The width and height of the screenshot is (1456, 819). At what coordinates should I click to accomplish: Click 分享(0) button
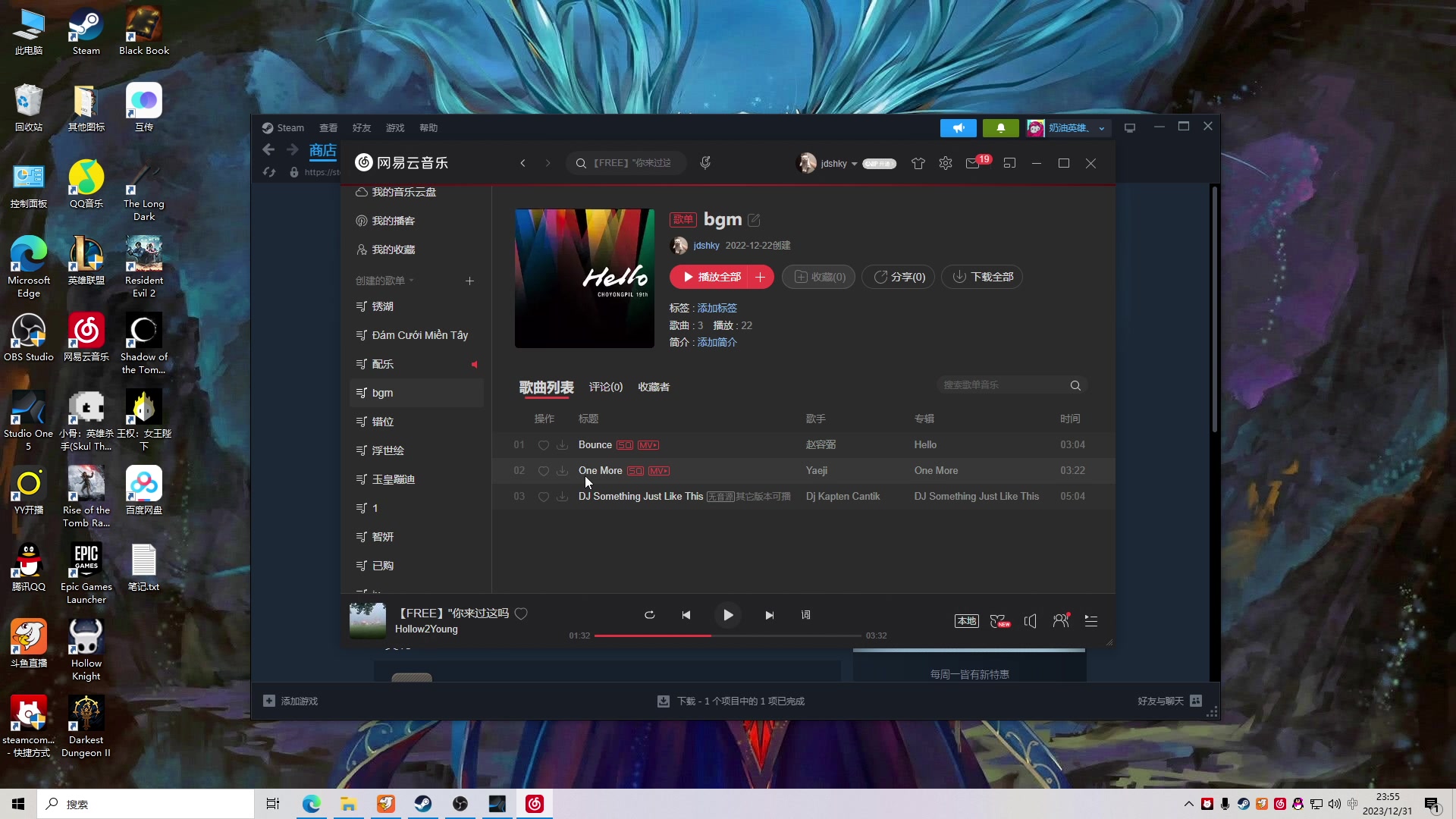(899, 277)
